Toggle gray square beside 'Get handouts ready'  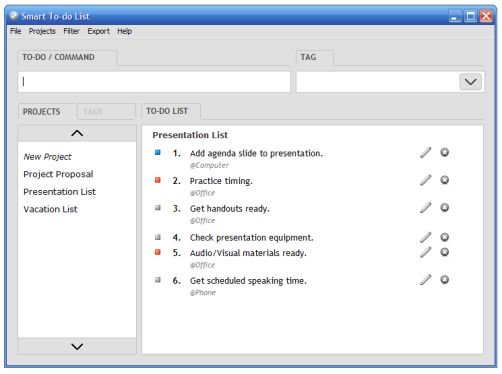[x=158, y=208]
